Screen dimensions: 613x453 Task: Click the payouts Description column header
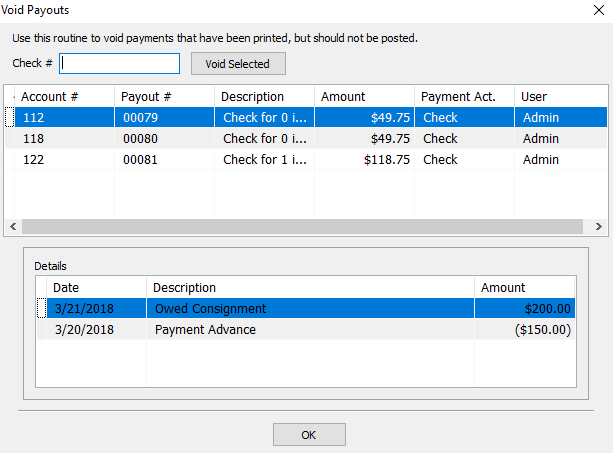point(264,97)
